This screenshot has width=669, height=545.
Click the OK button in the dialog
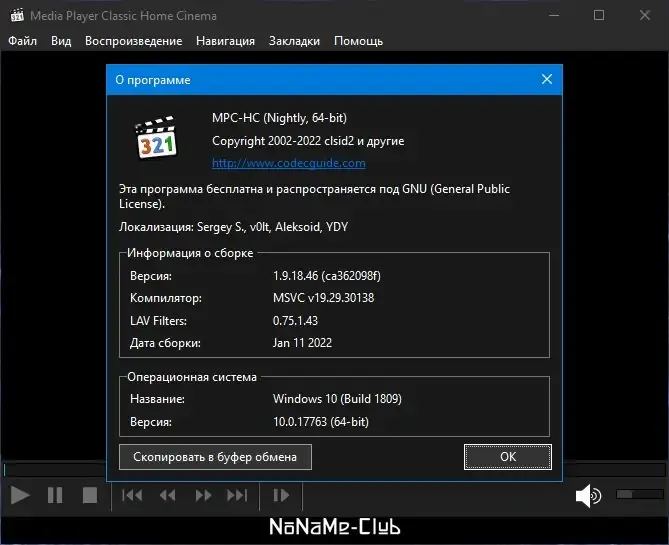tap(508, 457)
